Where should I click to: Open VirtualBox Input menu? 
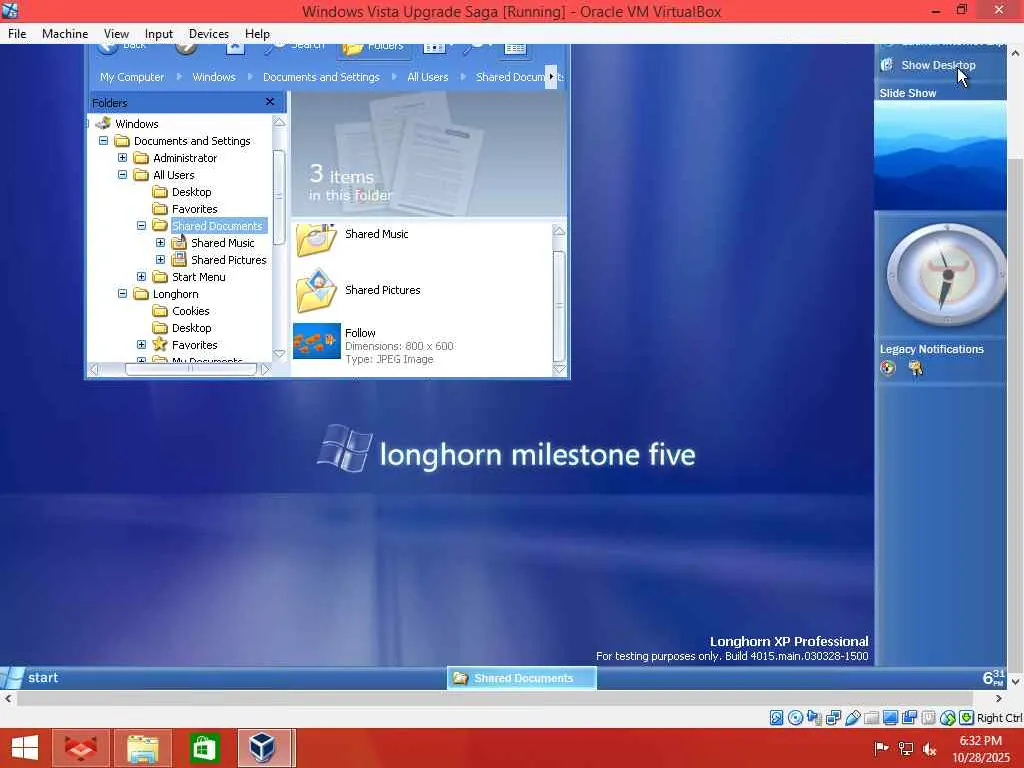tap(159, 33)
